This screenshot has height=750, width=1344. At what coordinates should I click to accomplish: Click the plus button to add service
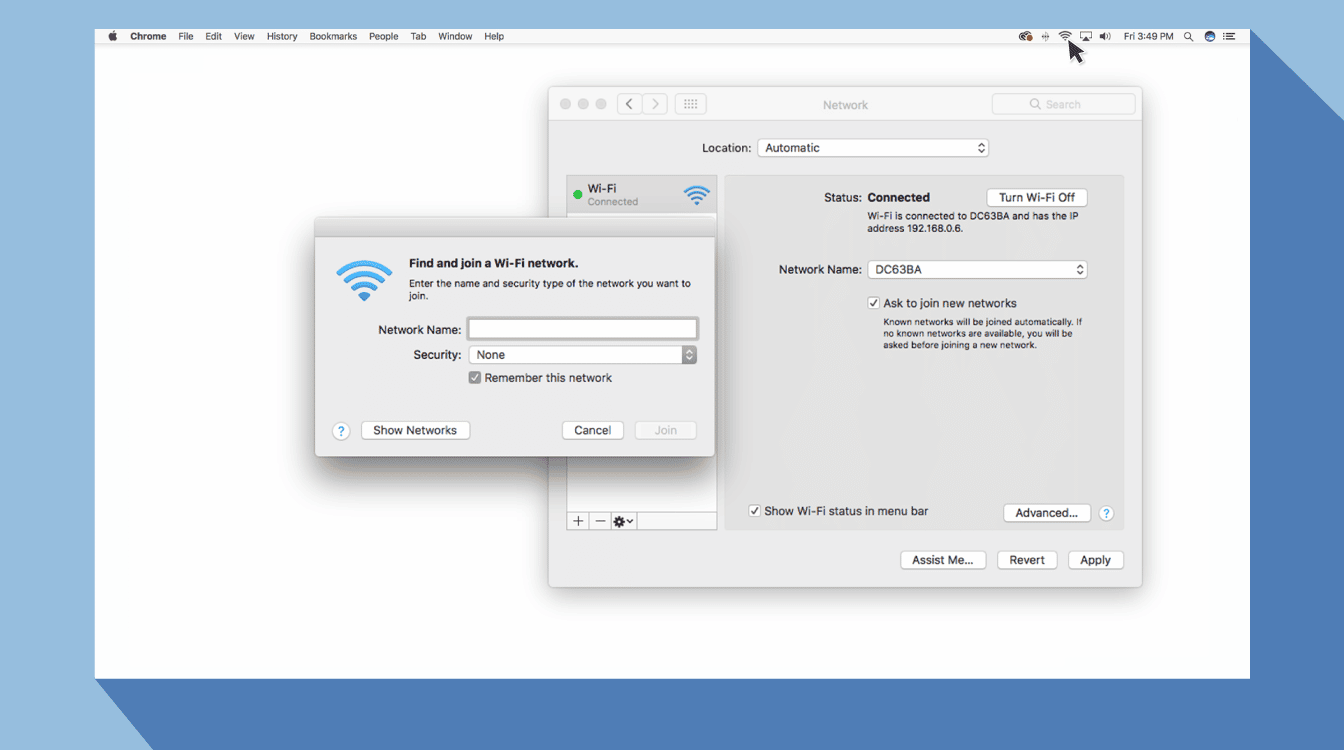click(x=578, y=521)
